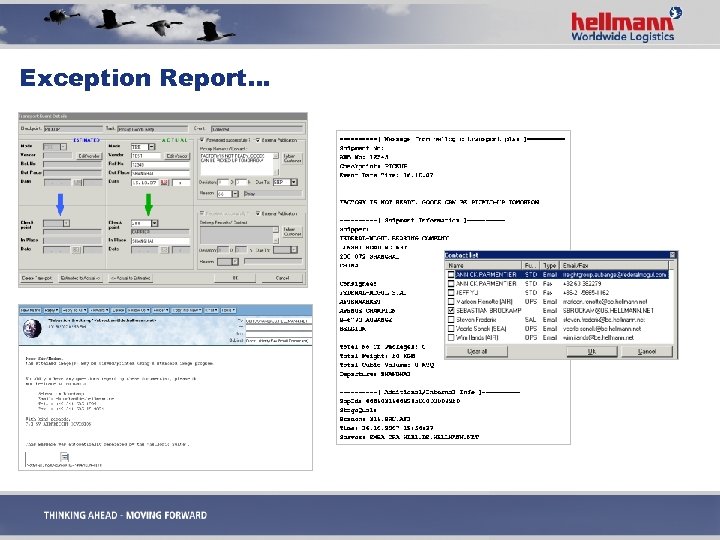Toggle upper Processed successfully checkbox

click(202, 140)
